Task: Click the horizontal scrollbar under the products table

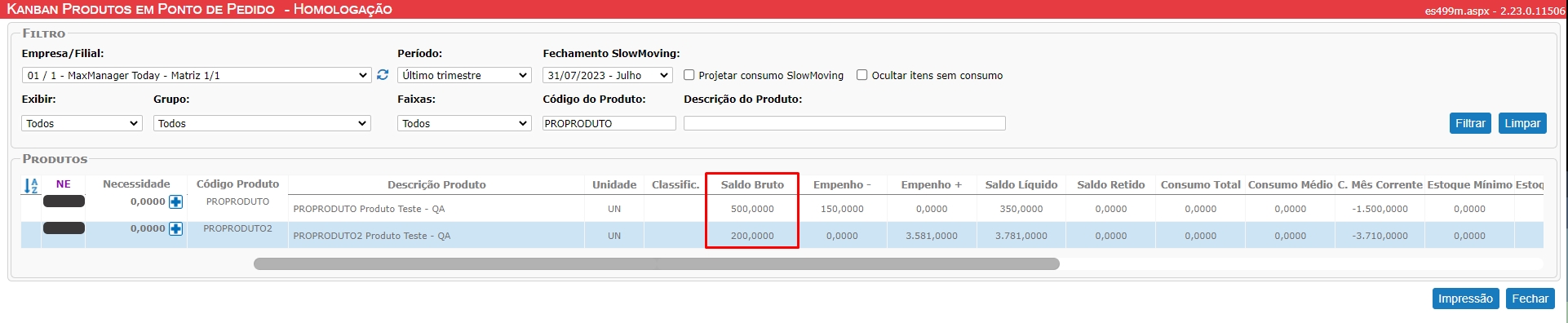Action: [657, 264]
